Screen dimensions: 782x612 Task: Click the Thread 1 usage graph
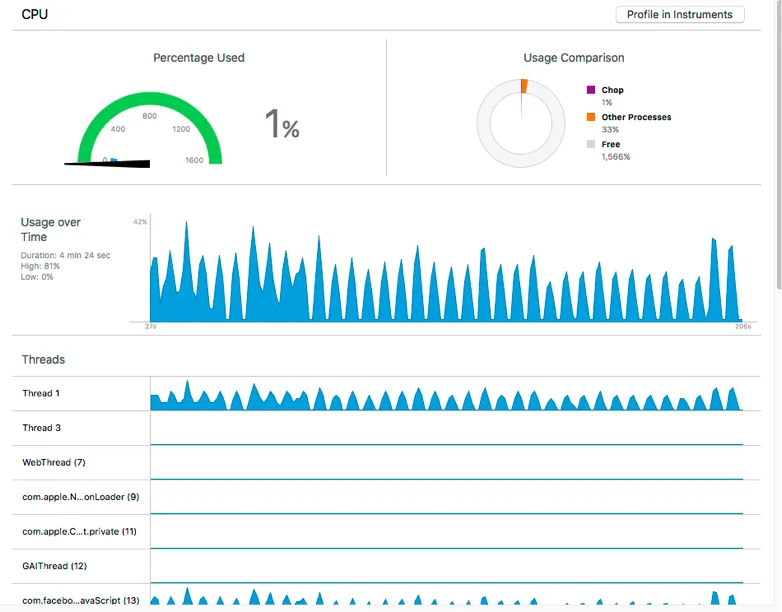pyautogui.click(x=446, y=396)
